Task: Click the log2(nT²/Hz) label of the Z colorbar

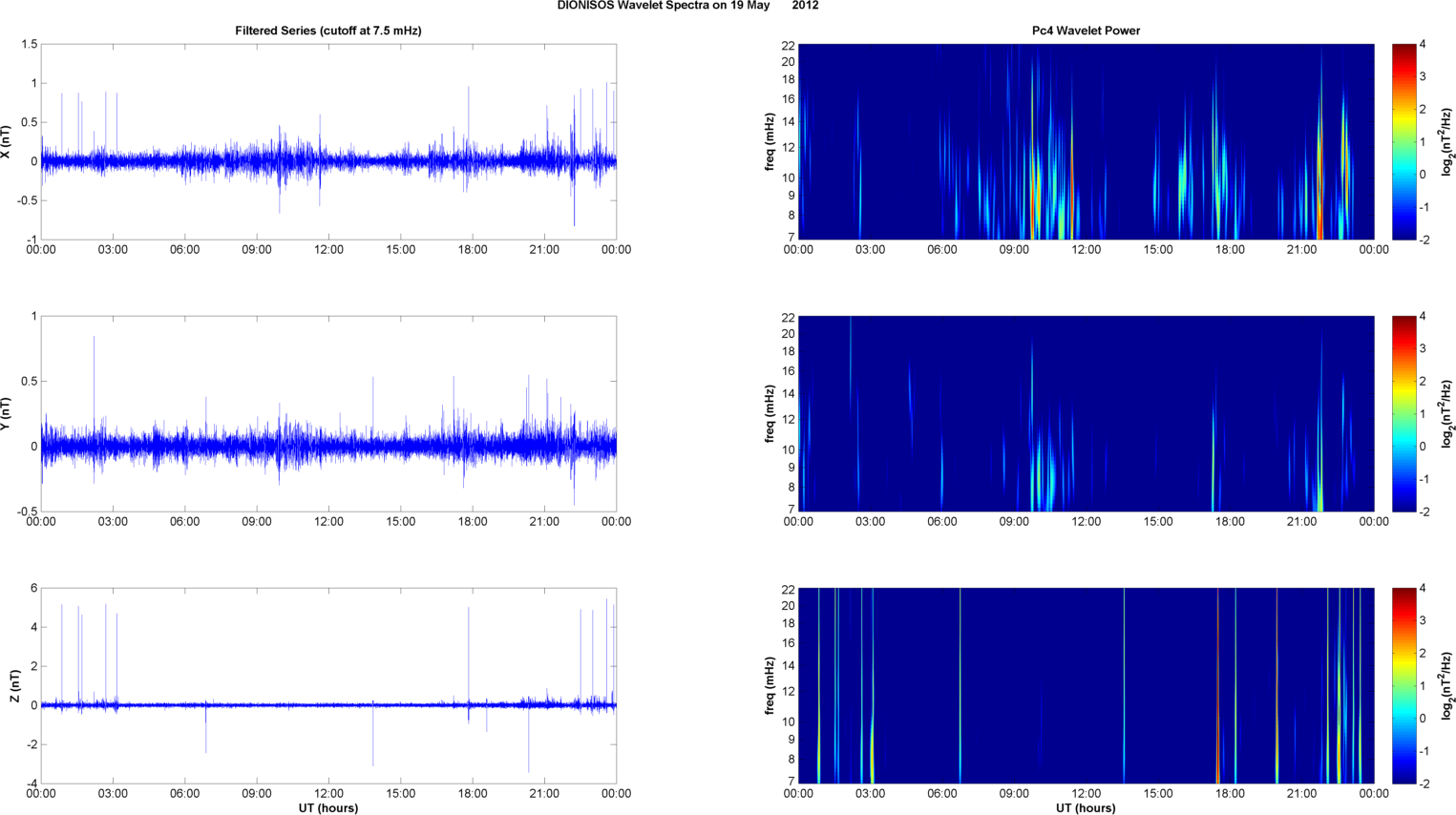Action: coord(1447,686)
